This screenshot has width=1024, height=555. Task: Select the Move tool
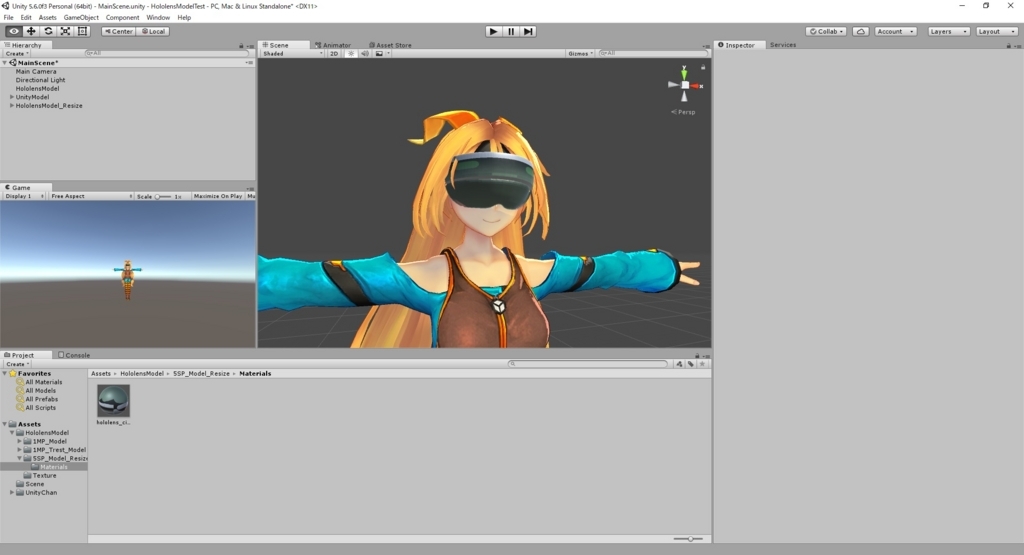coord(31,31)
